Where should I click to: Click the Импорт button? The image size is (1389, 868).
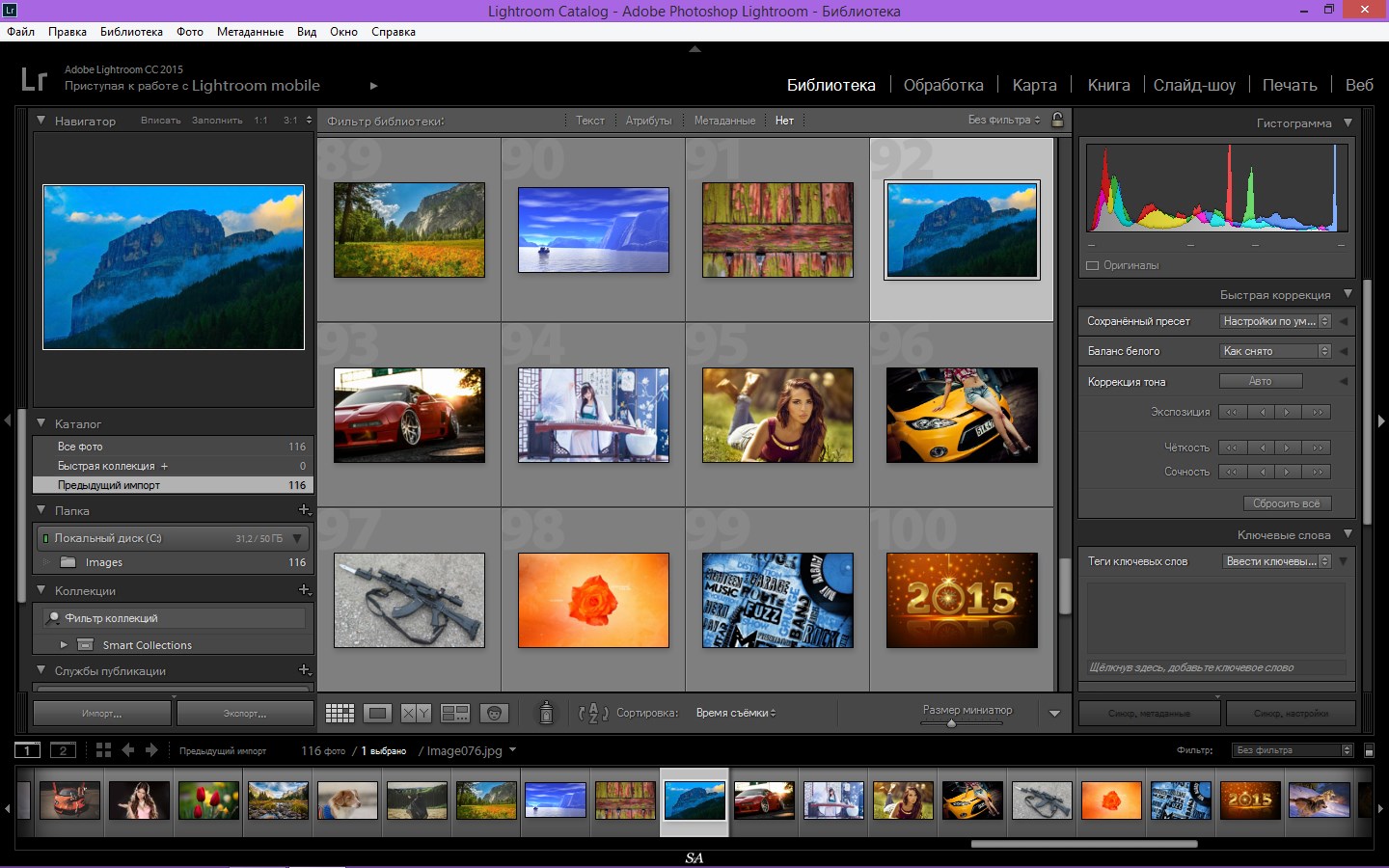[x=102, y=714]
